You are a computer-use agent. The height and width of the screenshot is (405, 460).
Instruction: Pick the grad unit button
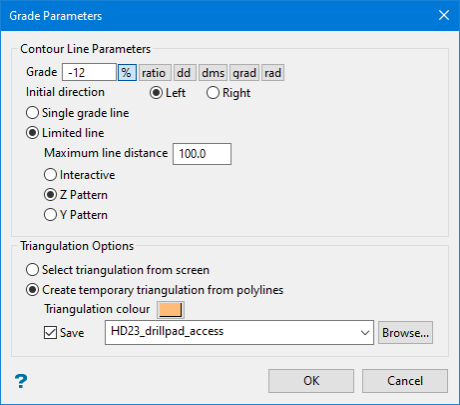tap(244, 73)
